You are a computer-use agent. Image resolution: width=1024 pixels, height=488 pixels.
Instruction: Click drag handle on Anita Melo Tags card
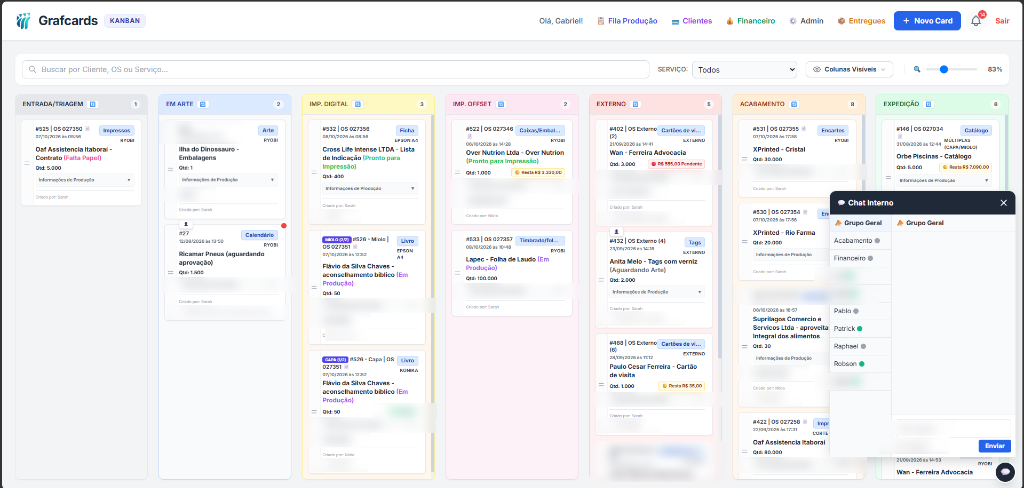click(x=601, y=279)
